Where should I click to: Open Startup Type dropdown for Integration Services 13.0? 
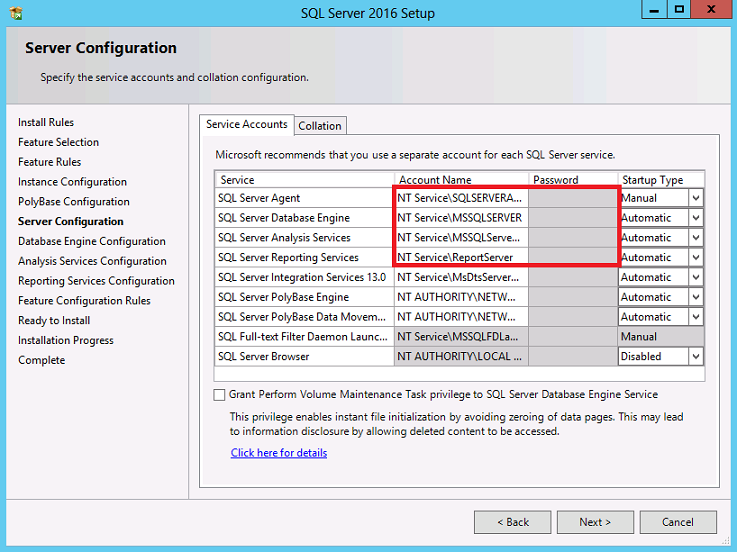click(x=696, y=277)
